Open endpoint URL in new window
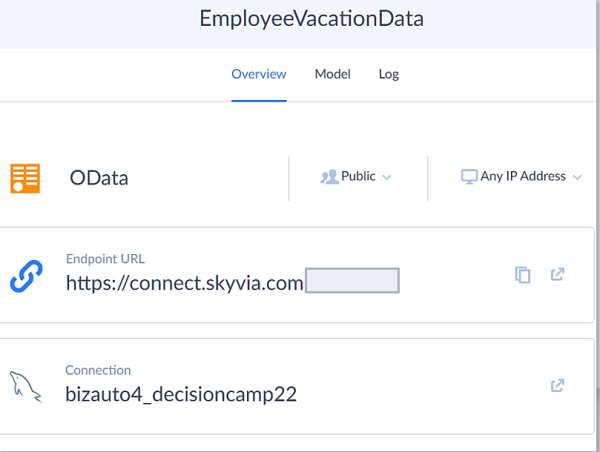 coord(558,275)
